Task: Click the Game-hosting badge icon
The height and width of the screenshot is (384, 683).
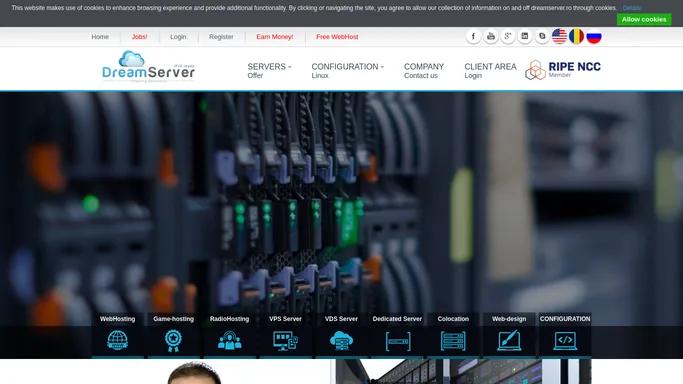Action: coord(173,340)
